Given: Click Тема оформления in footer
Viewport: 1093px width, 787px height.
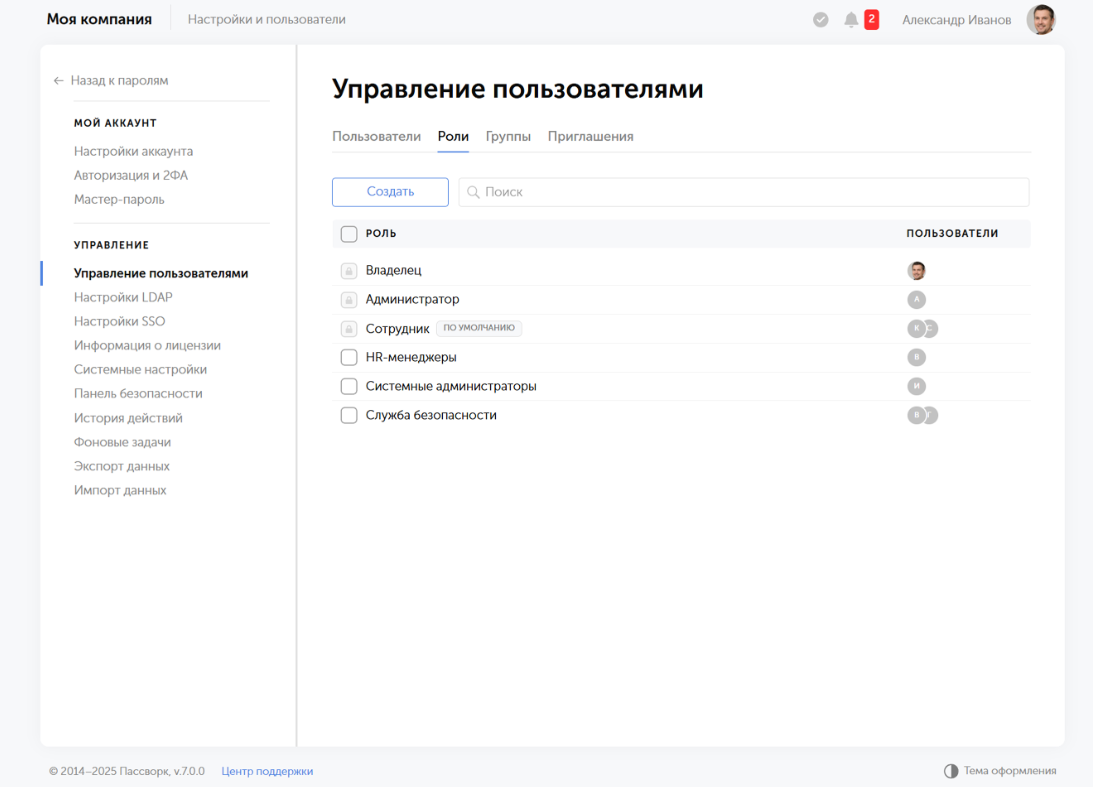Looking at the screenshot, I should pos(1009,771).
